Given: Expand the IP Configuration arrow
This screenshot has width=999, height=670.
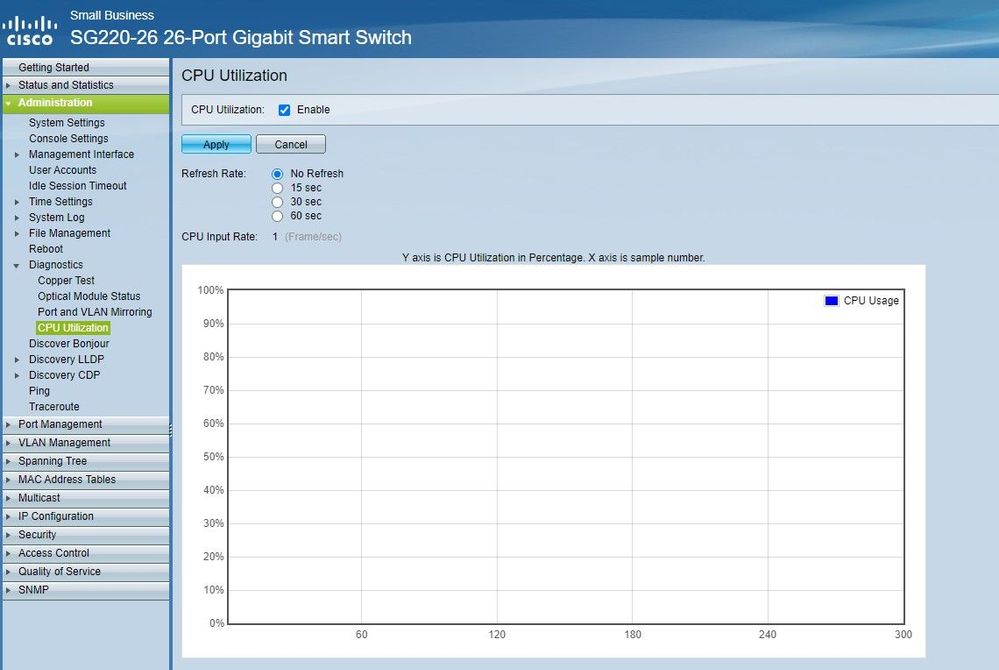Looking at the screenshot, I should click(x=8, y=517).
